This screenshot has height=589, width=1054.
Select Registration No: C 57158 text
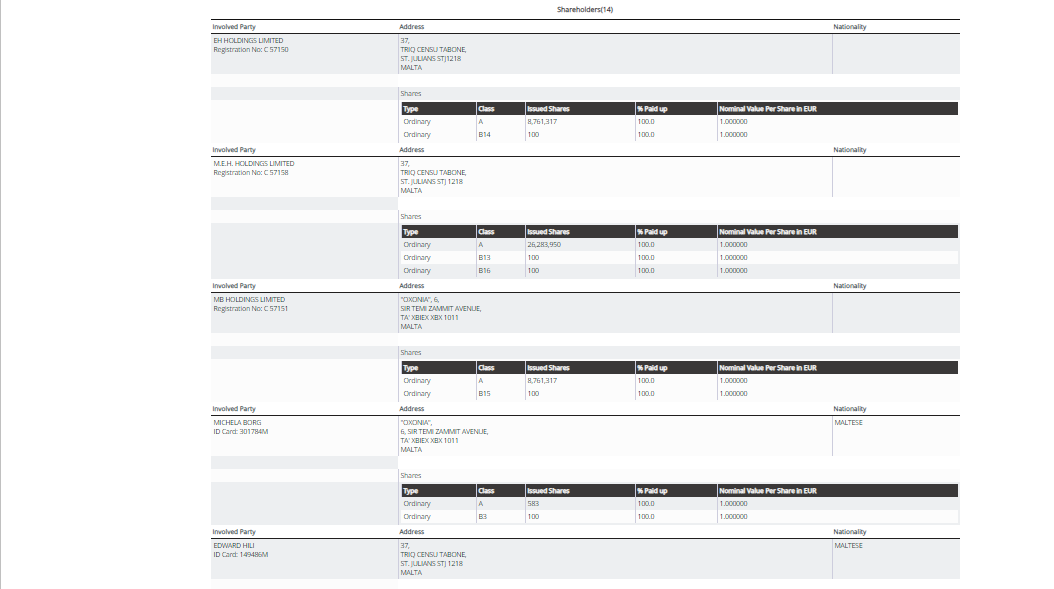(251, 173)
